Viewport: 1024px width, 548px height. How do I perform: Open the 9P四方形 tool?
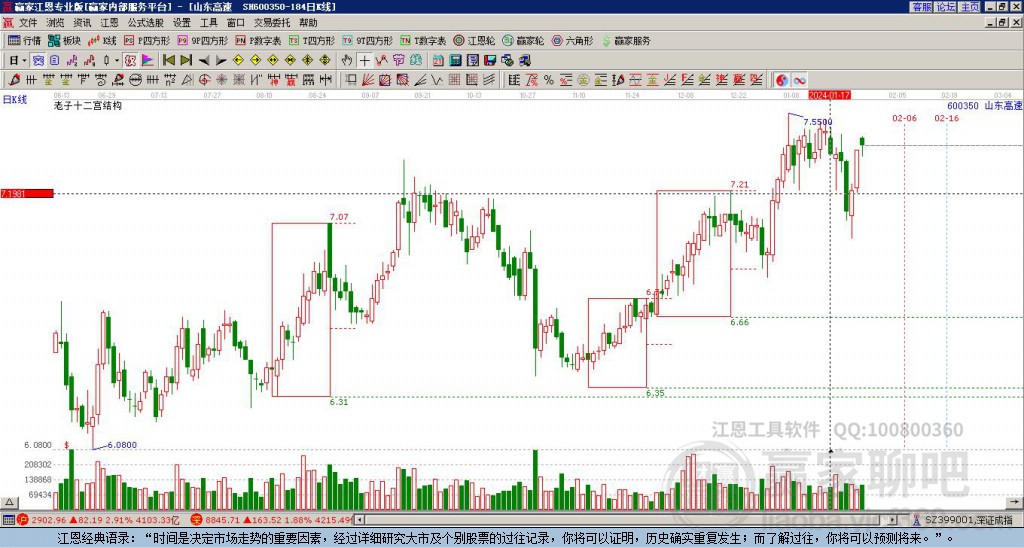pos(202,40)
